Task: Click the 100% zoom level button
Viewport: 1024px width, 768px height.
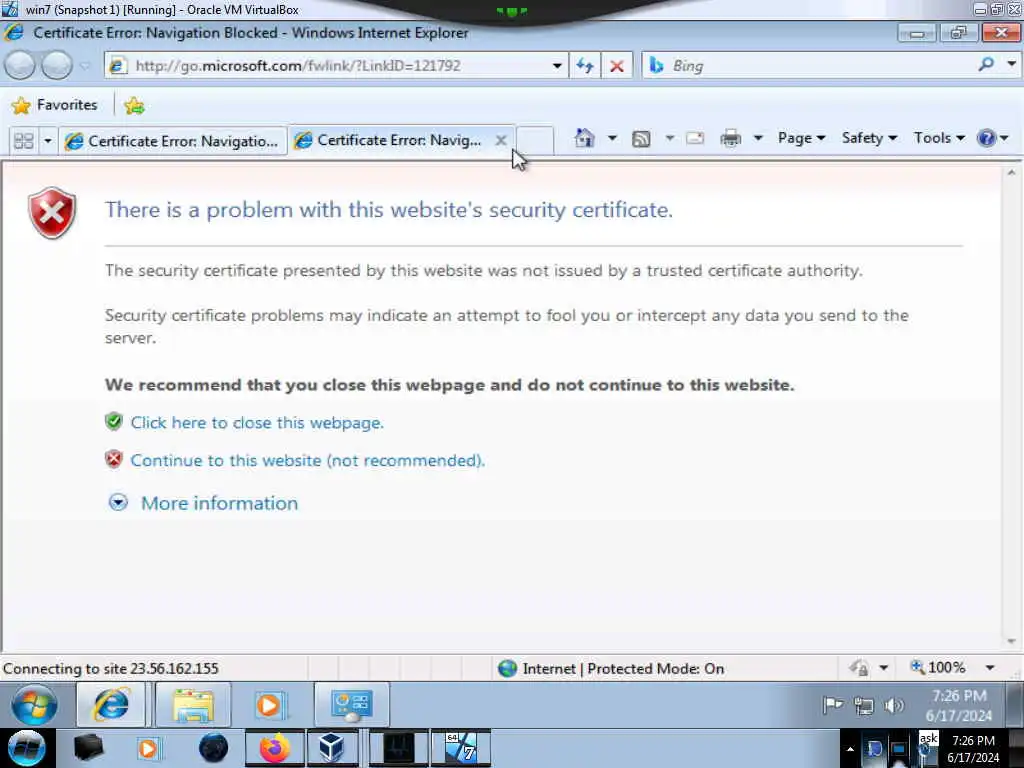Action: (x=938, y=667)
